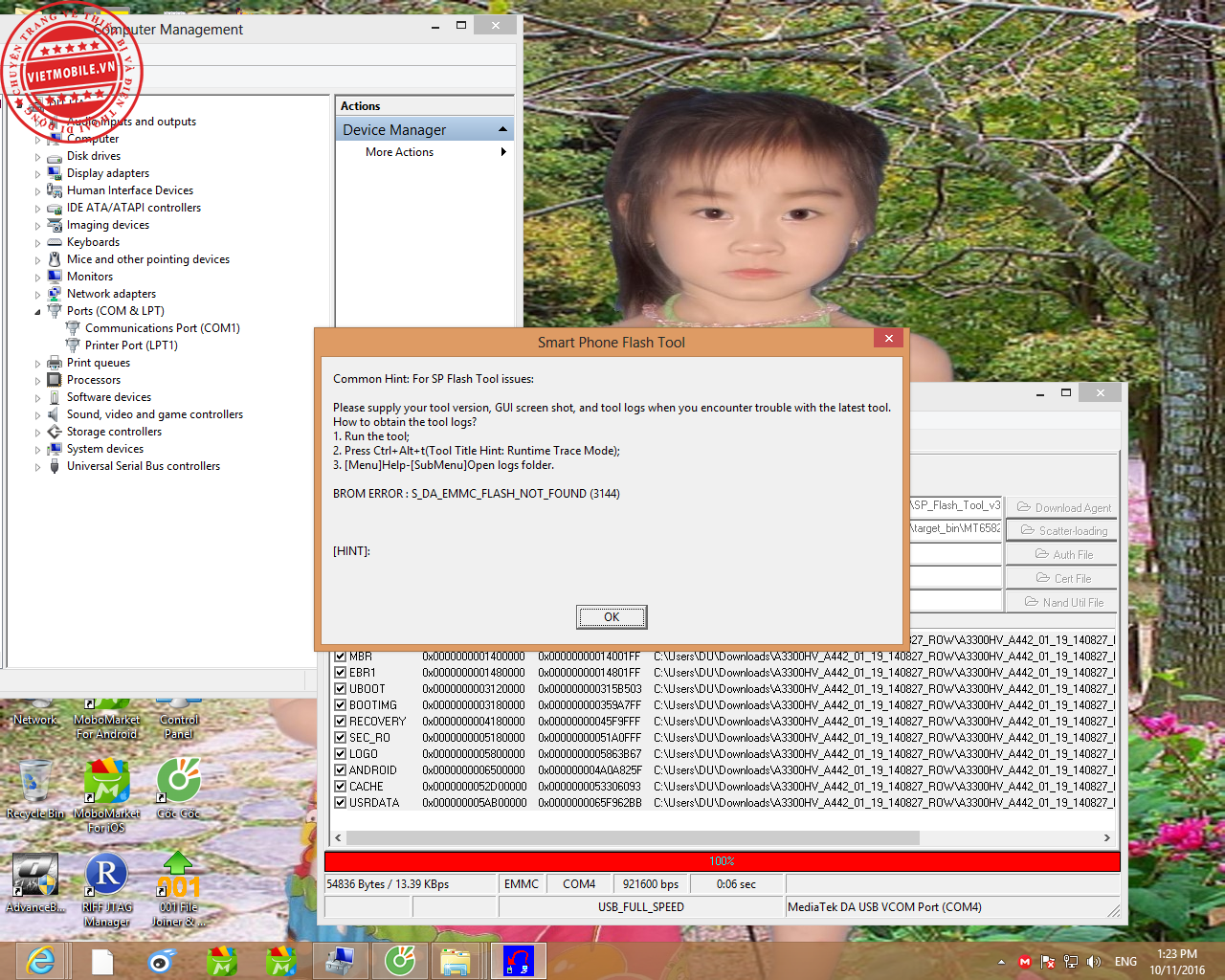Expand the System devices node
Viewport: 1225px width, 980px height.
[x=38, y=450]
